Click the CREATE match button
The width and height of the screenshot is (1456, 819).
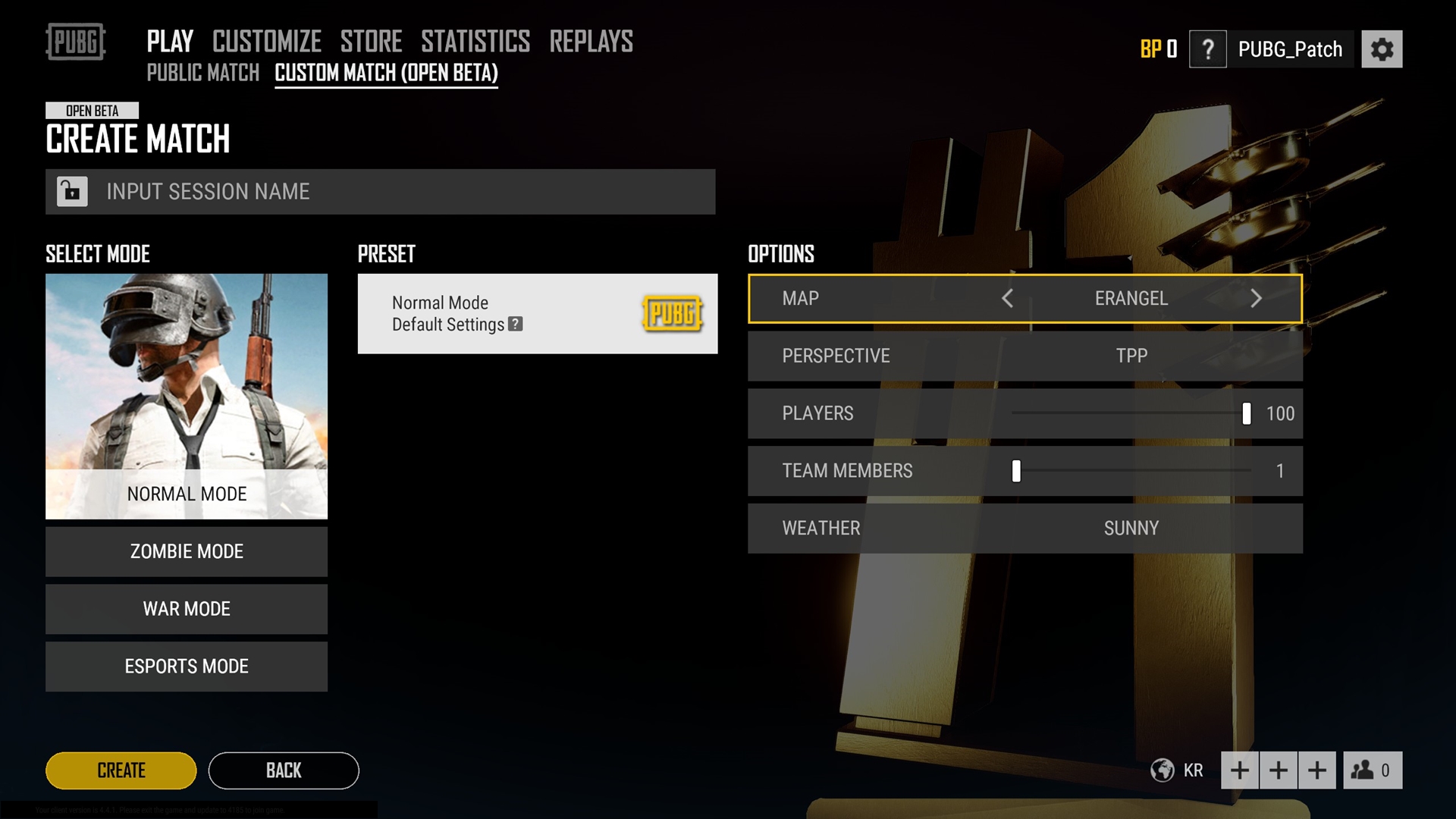120,770
